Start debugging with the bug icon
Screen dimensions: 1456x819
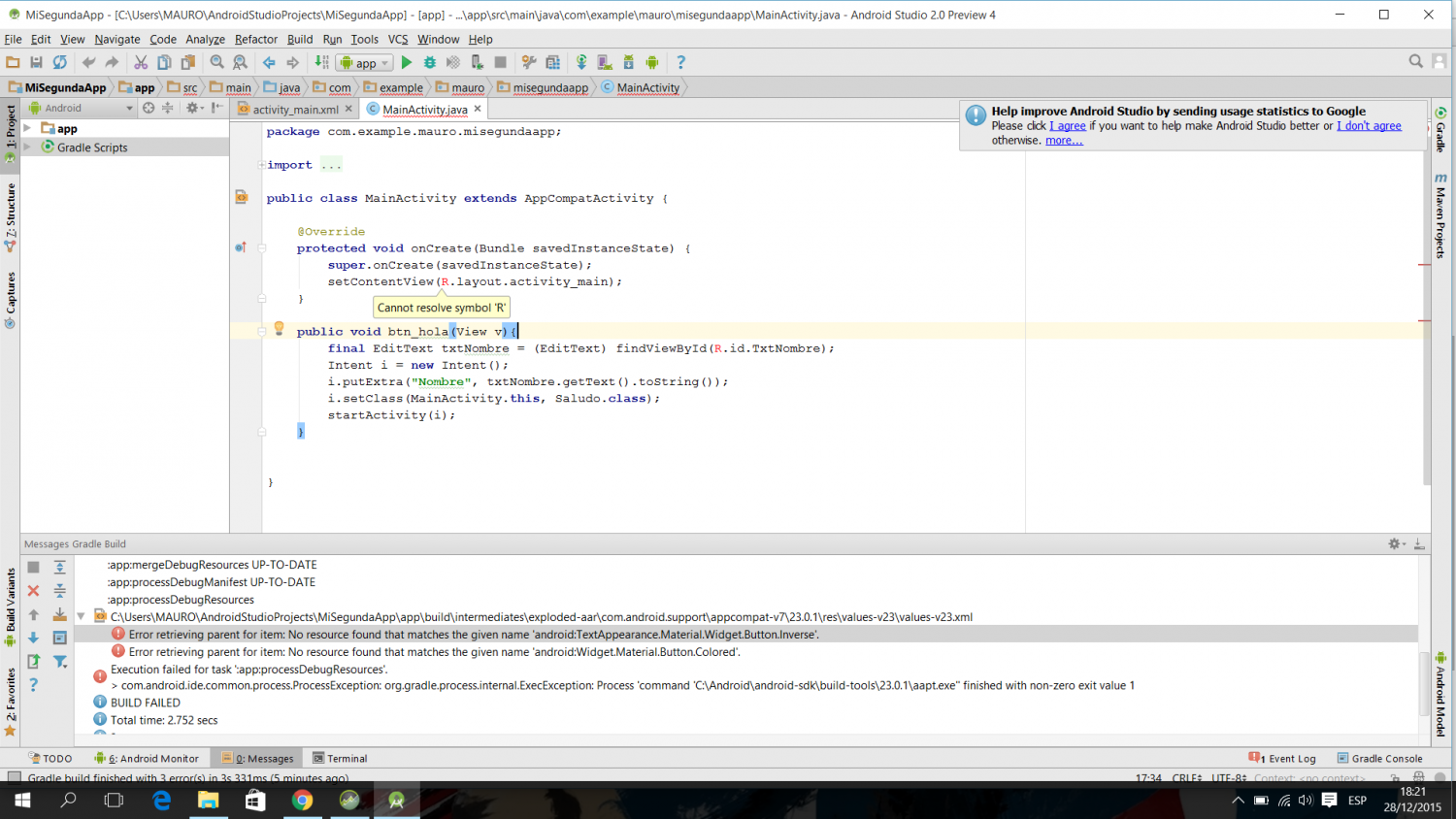[x=430, y=62]
